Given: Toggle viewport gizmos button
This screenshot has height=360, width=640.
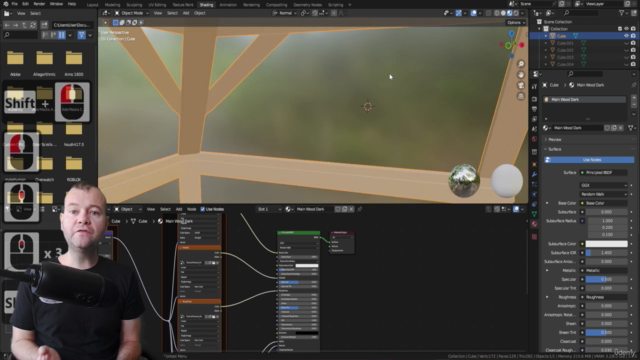Looking at the screenshot, I should tap(458, 13).
